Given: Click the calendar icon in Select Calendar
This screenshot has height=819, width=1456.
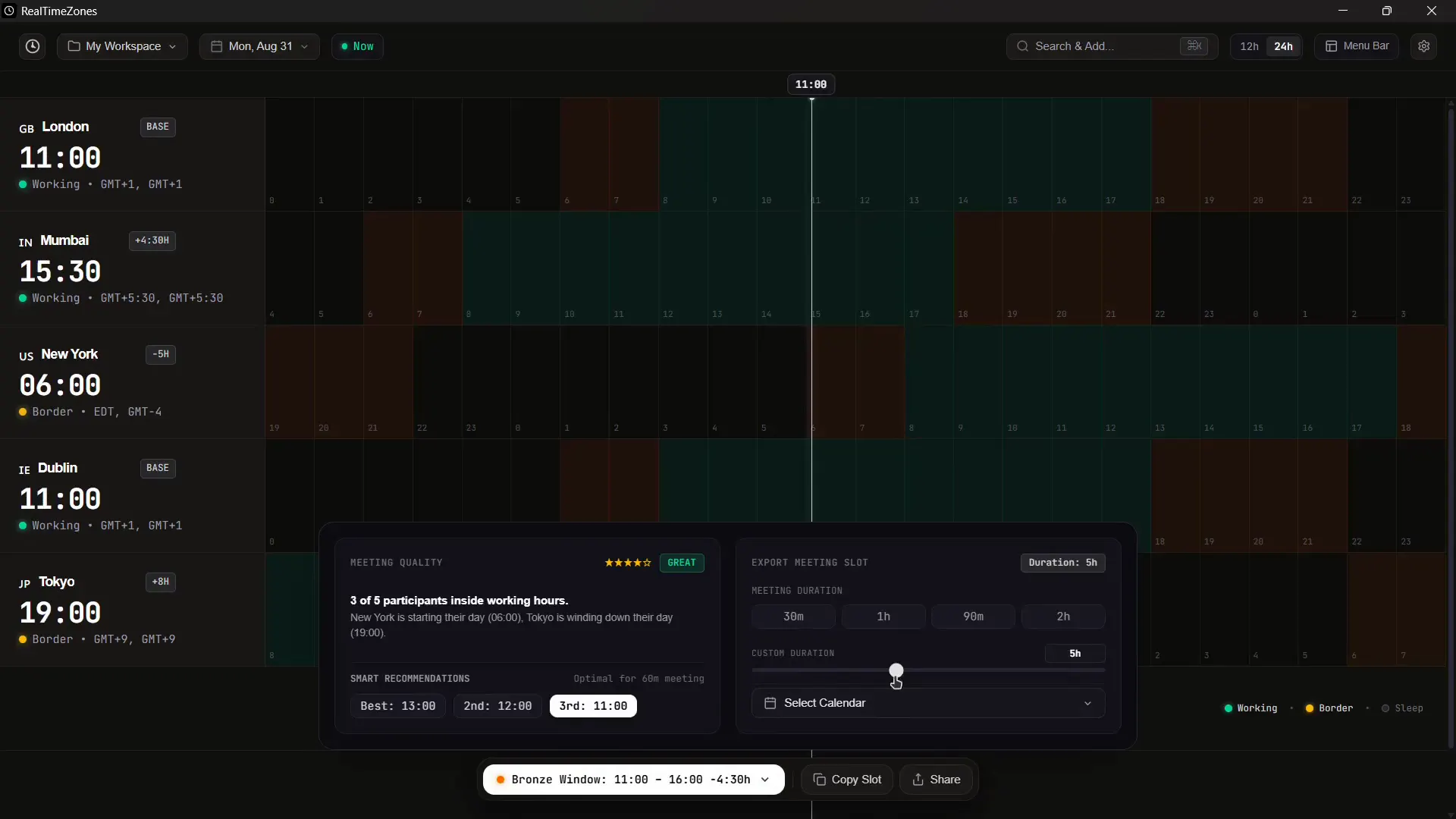Looking at the screenshot, I should (x=770, y=703).
